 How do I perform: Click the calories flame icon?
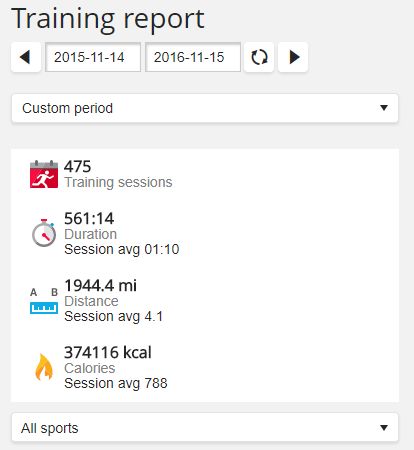pos(44,367)
